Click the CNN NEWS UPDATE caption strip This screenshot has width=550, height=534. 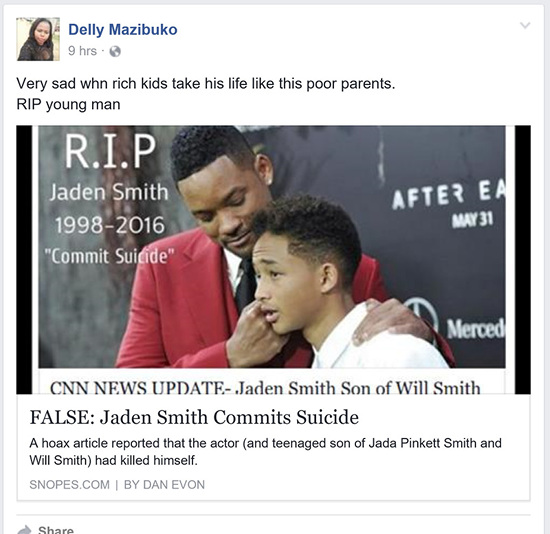pos(265,387)
